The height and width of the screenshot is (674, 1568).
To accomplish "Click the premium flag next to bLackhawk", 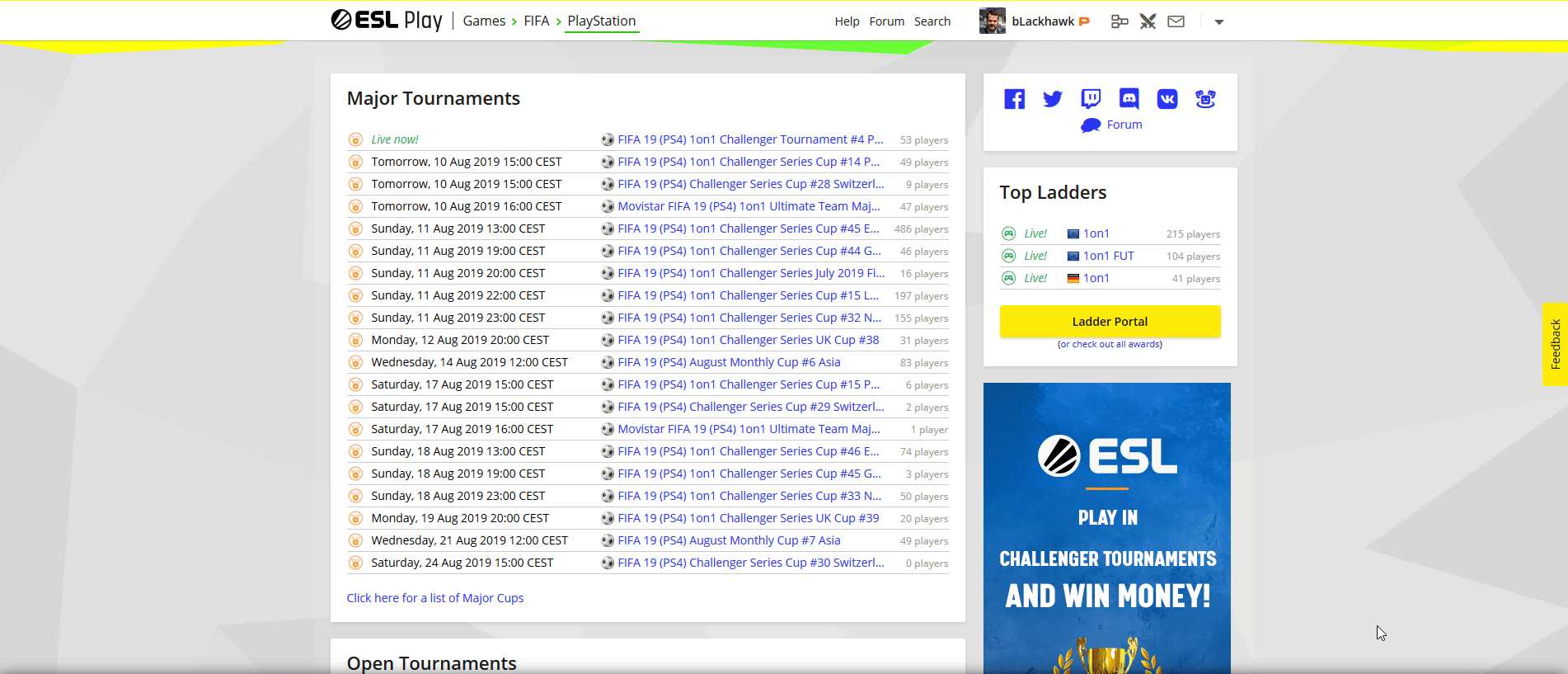I will (x=1084, y=21).
